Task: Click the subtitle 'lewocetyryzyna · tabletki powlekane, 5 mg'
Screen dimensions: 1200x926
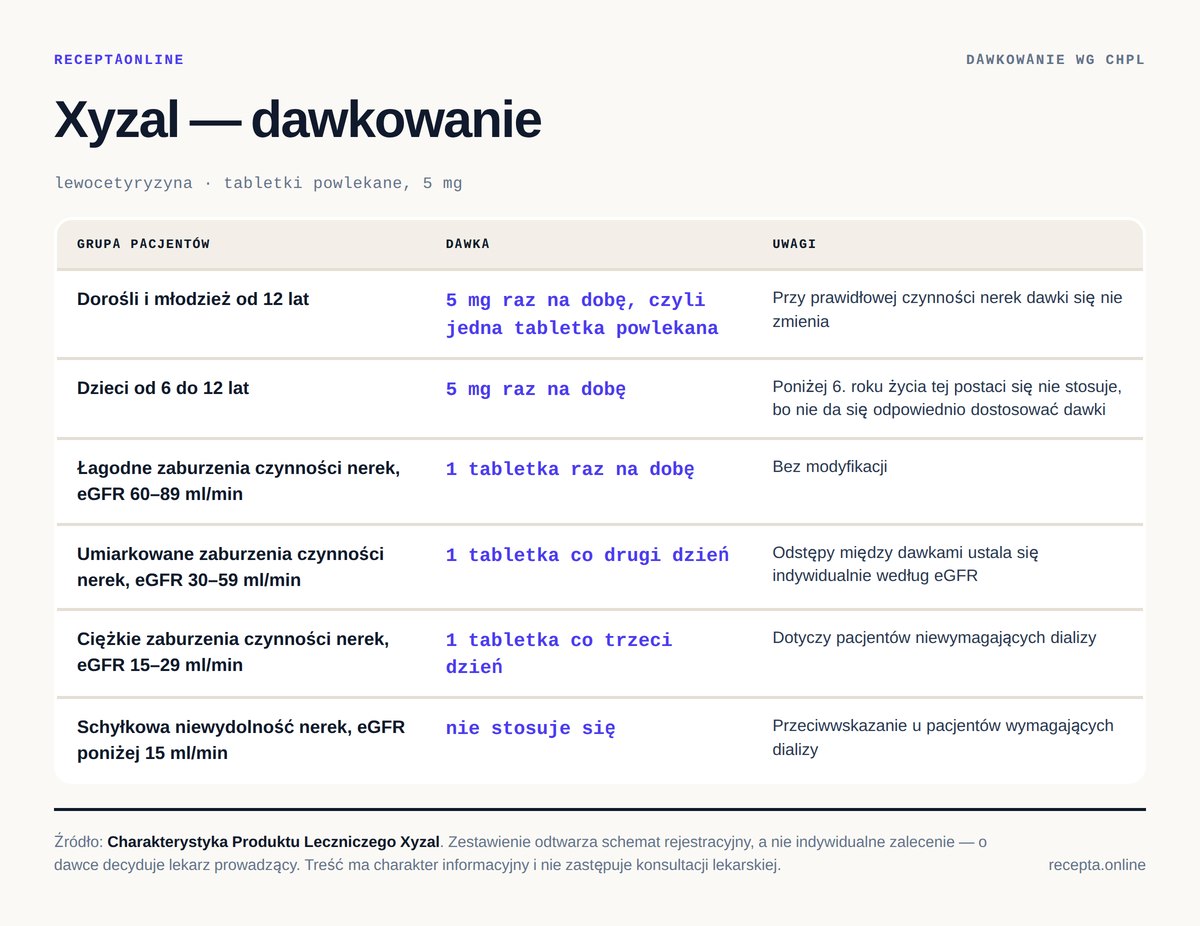Action: (x=258, y=183)
